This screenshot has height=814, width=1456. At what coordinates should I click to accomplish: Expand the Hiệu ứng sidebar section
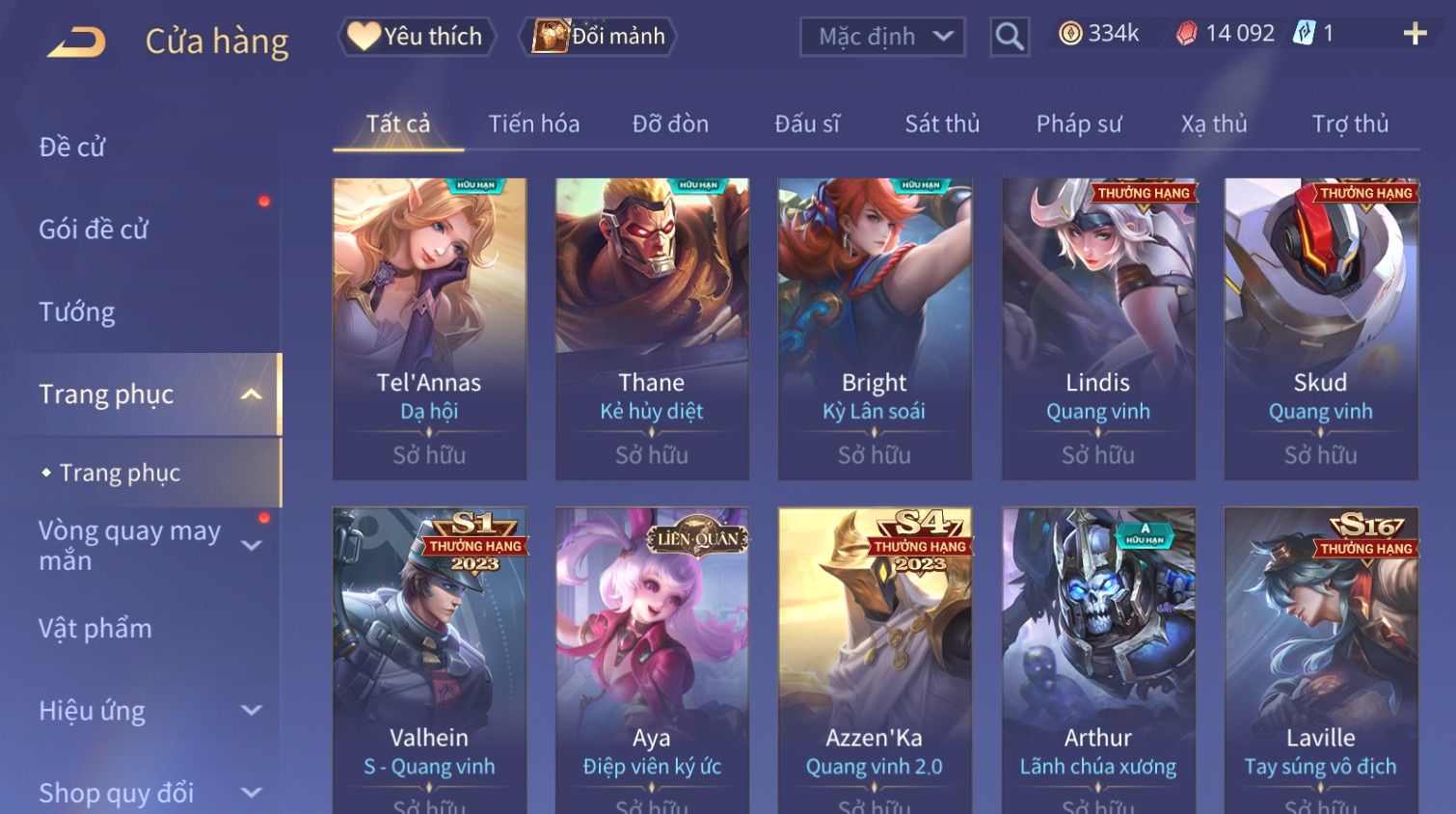point(252,711)
